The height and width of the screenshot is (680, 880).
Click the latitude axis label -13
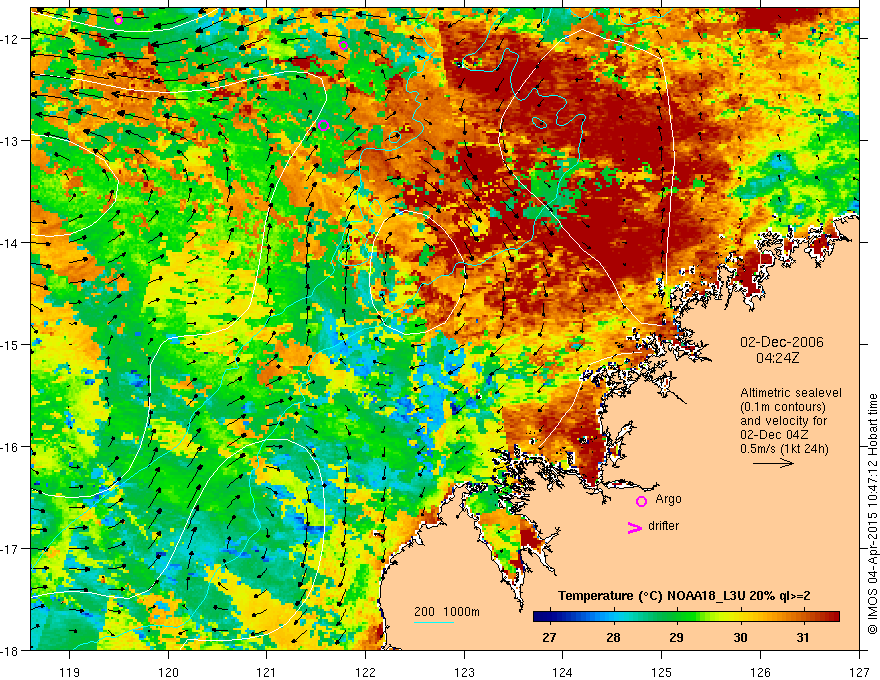tap(10, 141)
